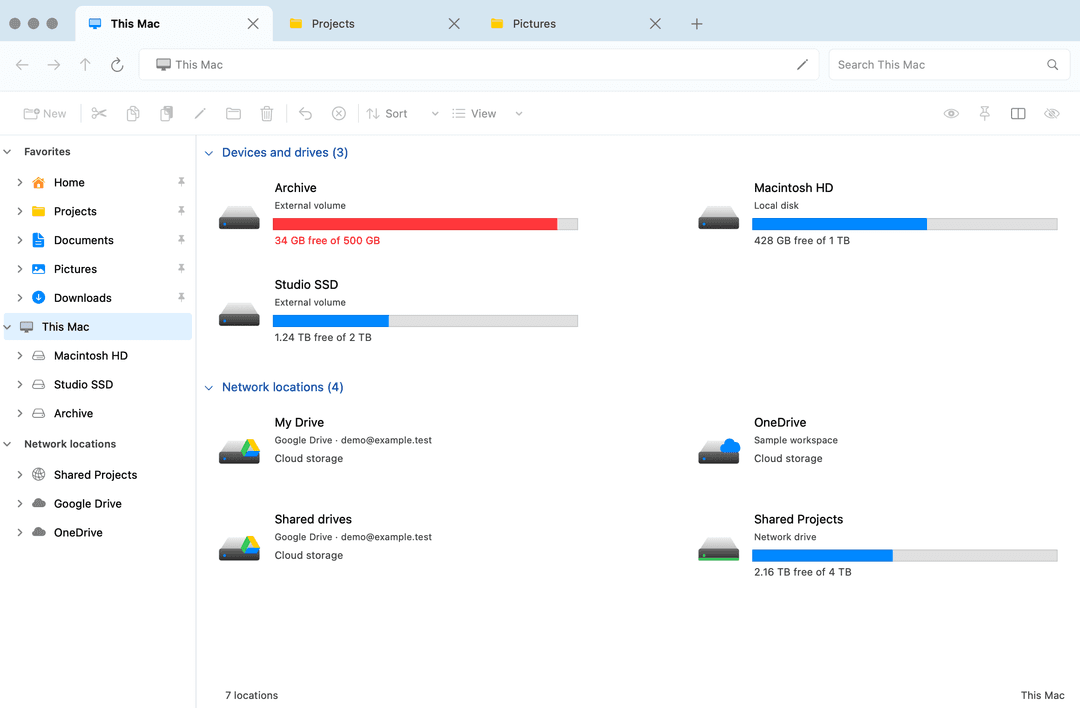This screenshot has width=1080, height=708.
Task: Click the New button in toolbar
Action: (45, 114)
